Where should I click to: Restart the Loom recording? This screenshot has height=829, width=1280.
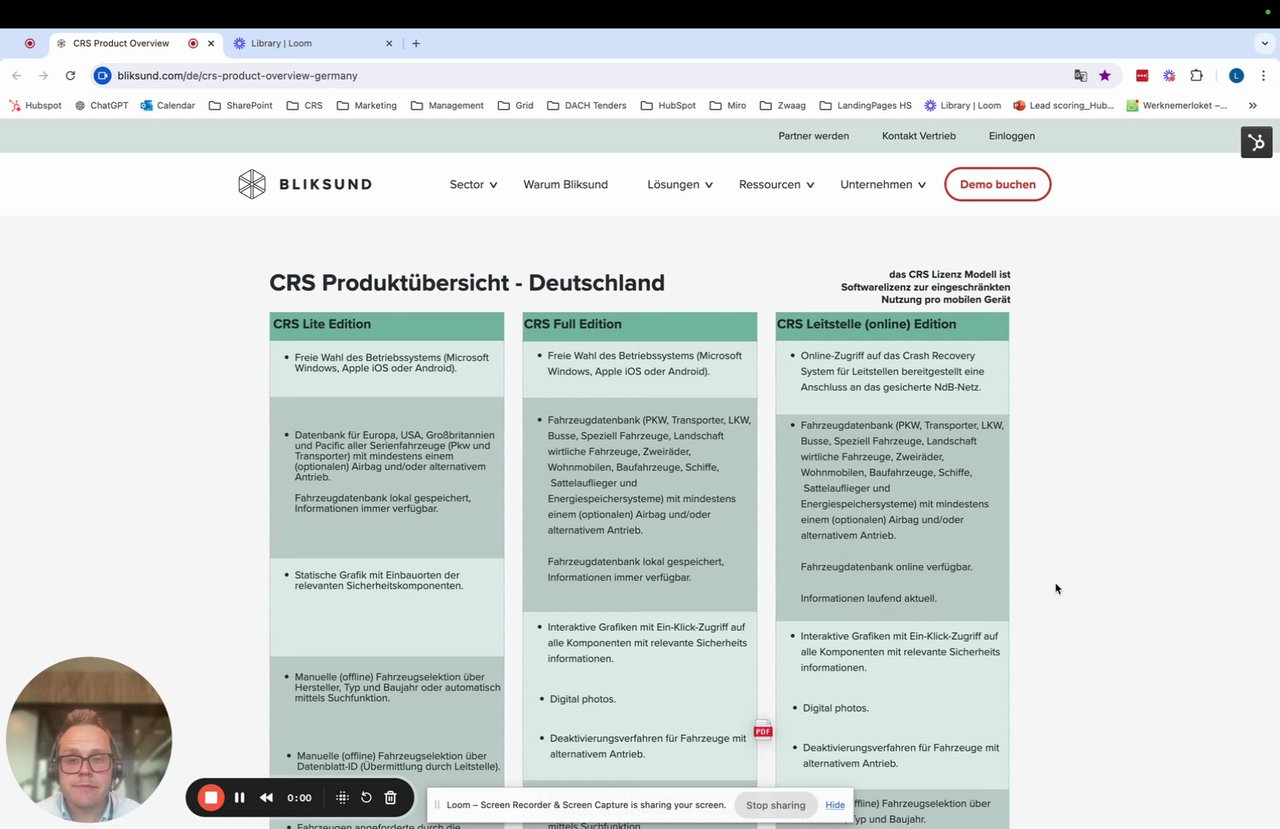366,797
